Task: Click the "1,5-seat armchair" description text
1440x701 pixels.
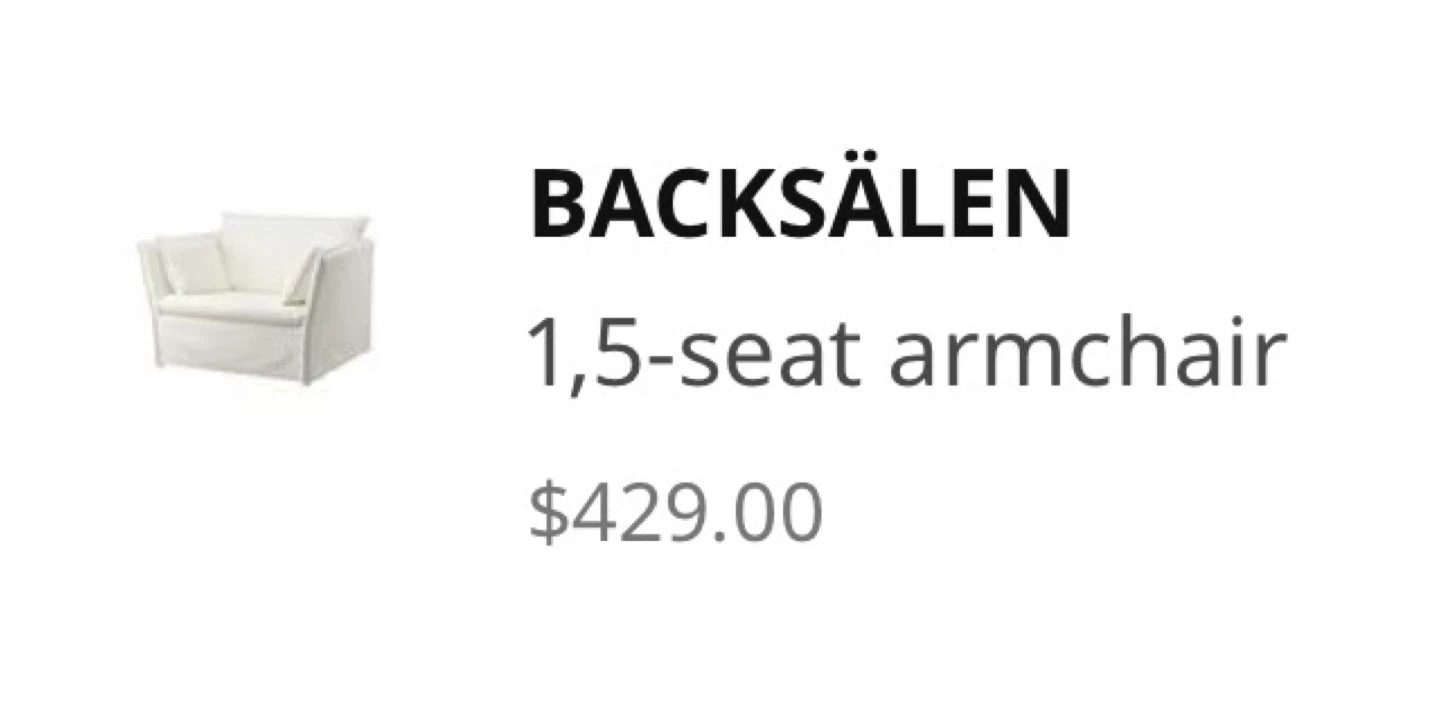Action: pos(904,356)
